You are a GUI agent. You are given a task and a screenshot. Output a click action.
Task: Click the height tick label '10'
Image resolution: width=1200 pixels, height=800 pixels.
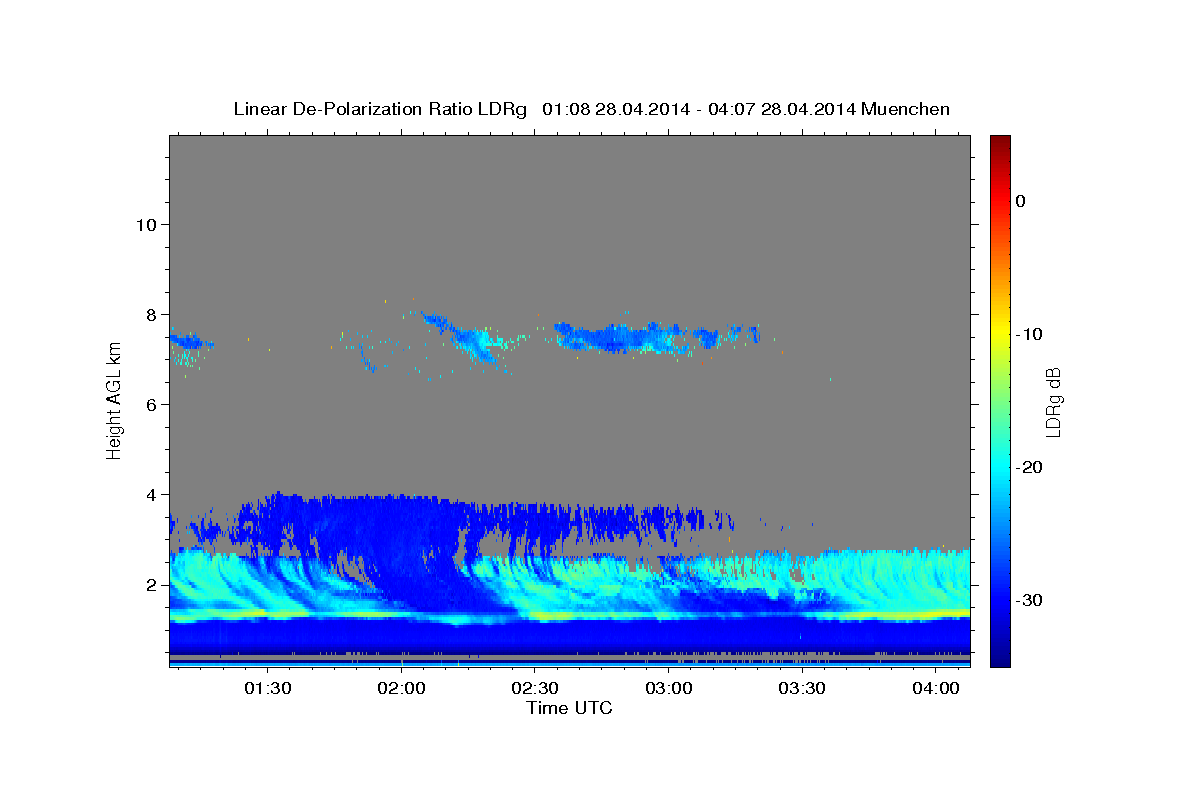pyautogui.click(x=145, y=224)
